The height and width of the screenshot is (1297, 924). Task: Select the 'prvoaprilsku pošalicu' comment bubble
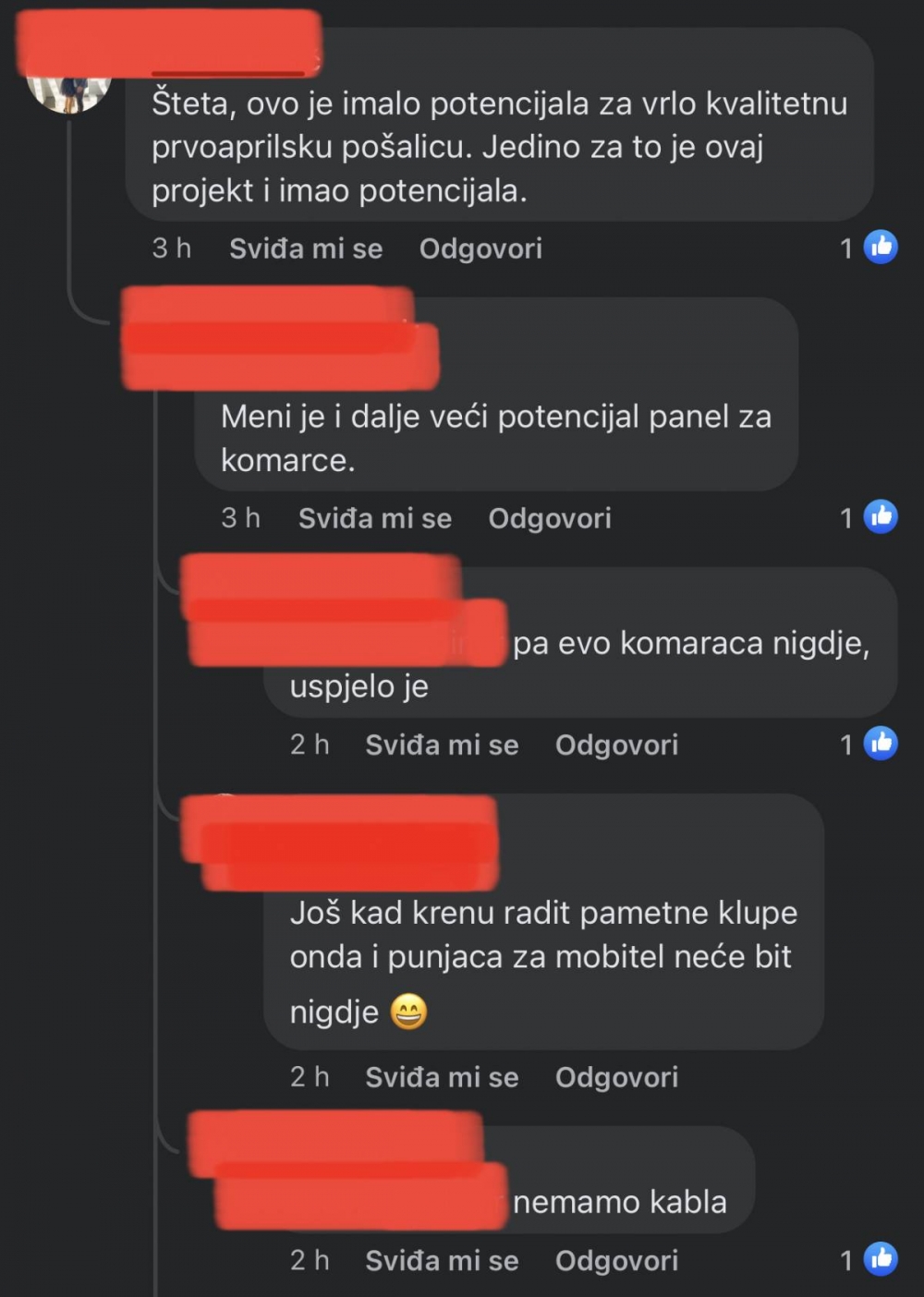500,125
